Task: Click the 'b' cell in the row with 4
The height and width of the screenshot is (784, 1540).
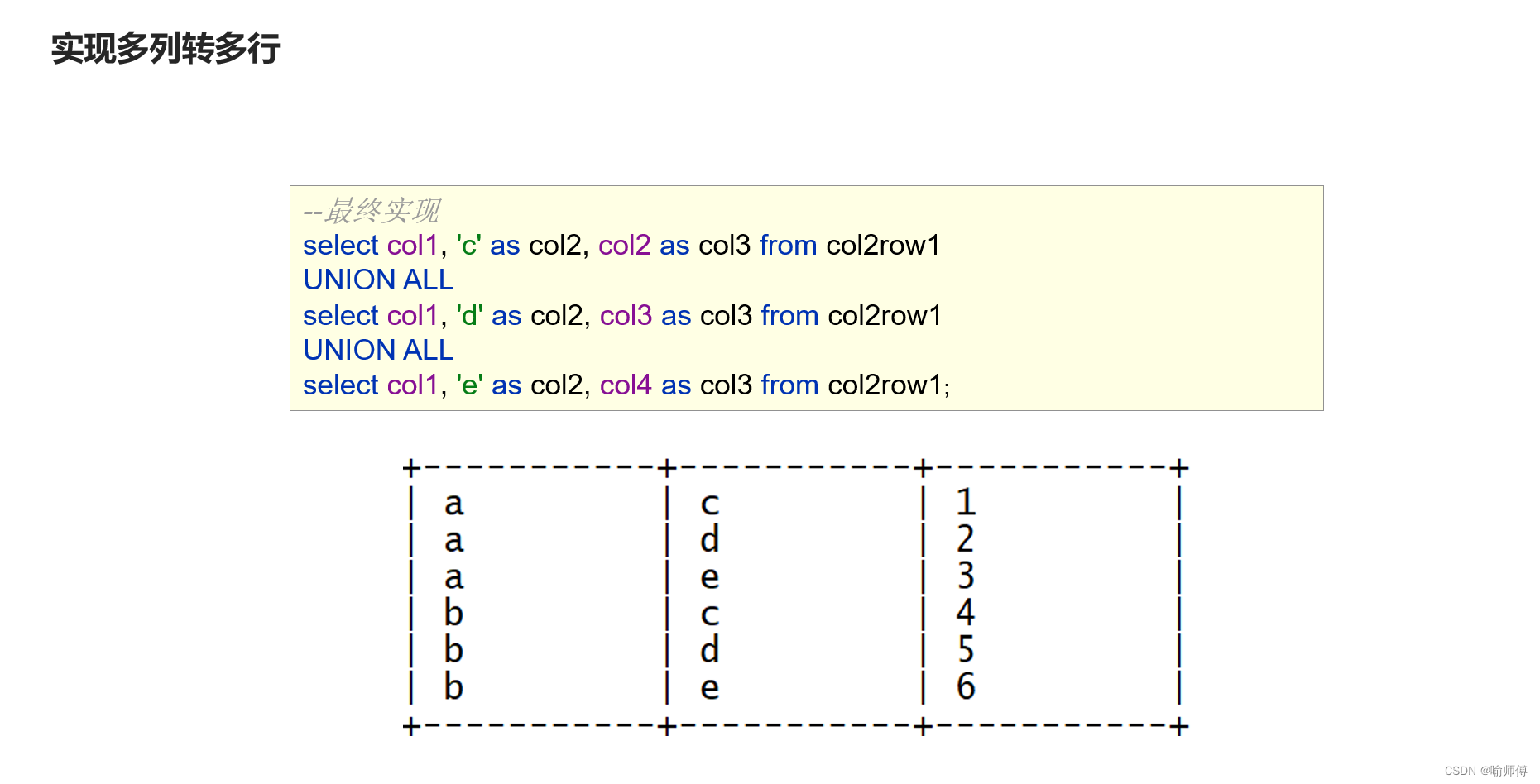Action: pyautogui.click(x=453, y=612)
